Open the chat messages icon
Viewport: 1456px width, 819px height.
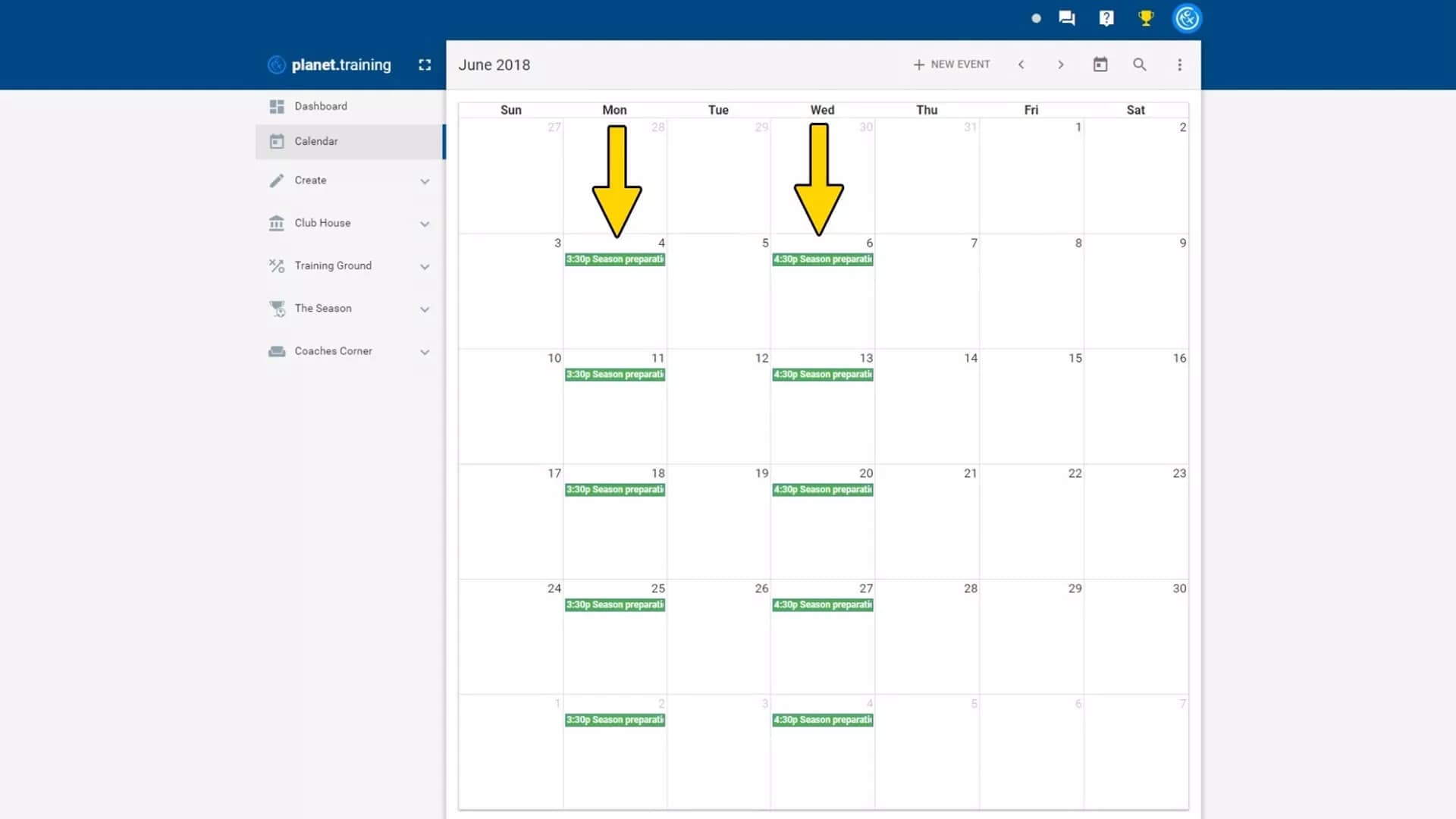(1067, 18)
